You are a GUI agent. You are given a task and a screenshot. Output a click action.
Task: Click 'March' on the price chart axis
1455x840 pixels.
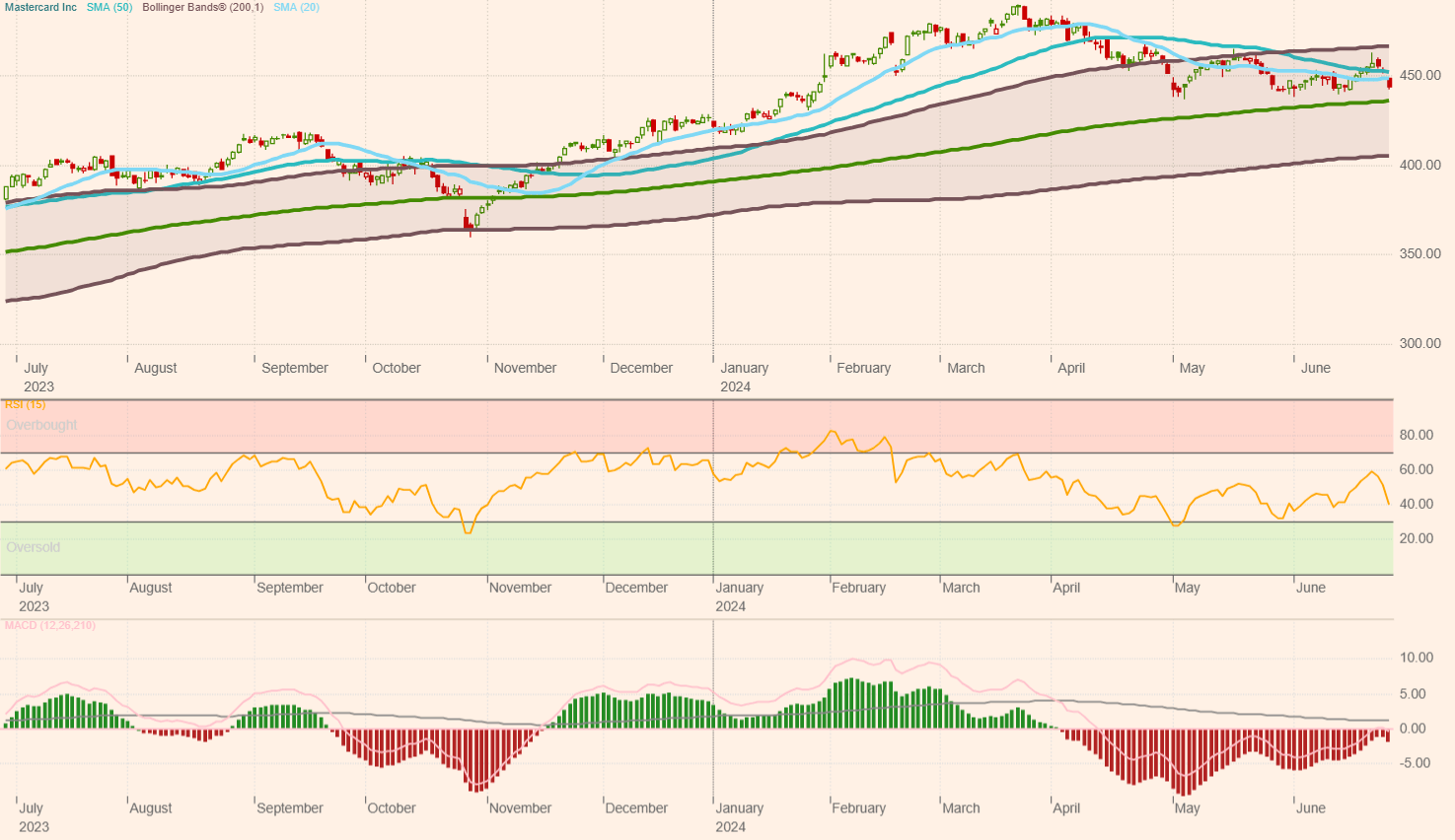click(x=967, y=368)
